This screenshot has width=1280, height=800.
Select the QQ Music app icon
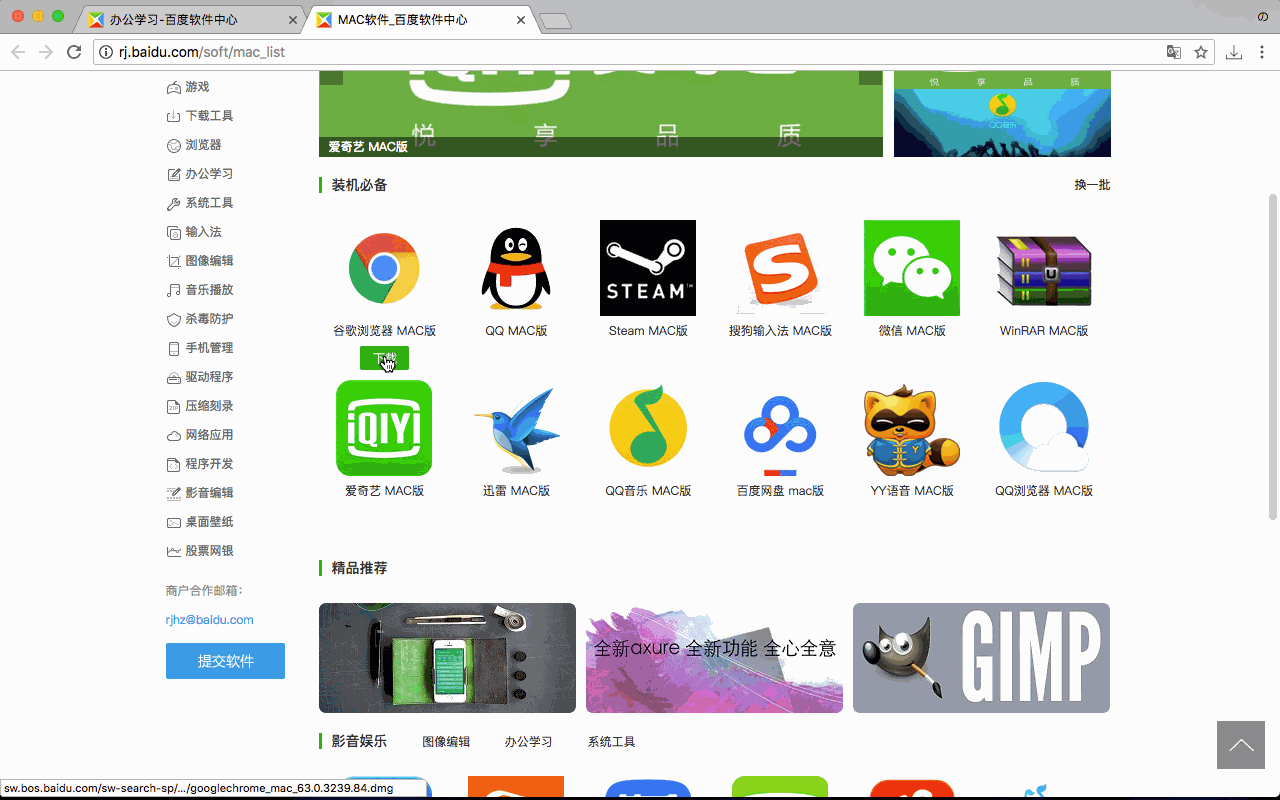(x=648, y=428)
